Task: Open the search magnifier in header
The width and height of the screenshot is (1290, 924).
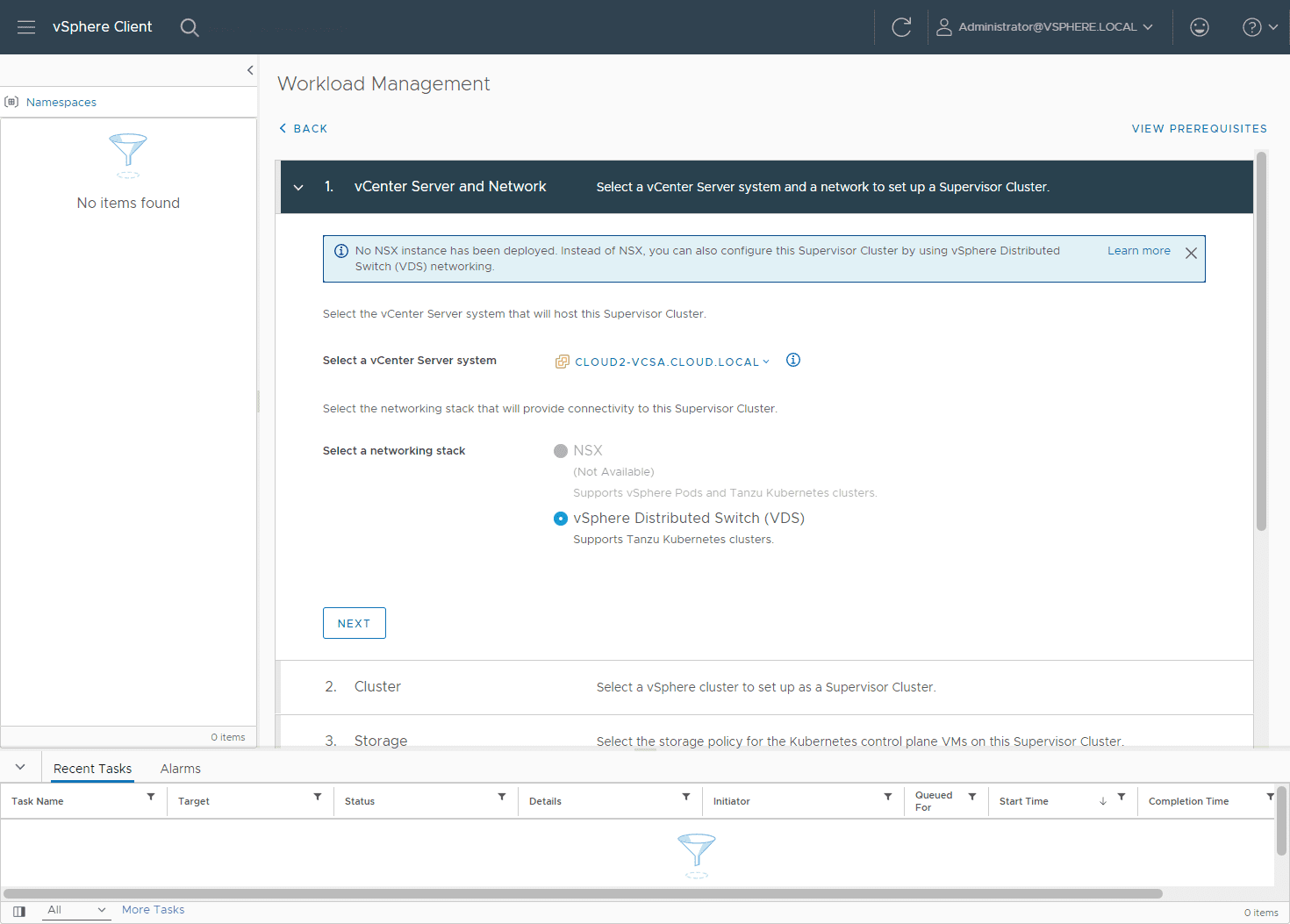Action: pos(190,27)
